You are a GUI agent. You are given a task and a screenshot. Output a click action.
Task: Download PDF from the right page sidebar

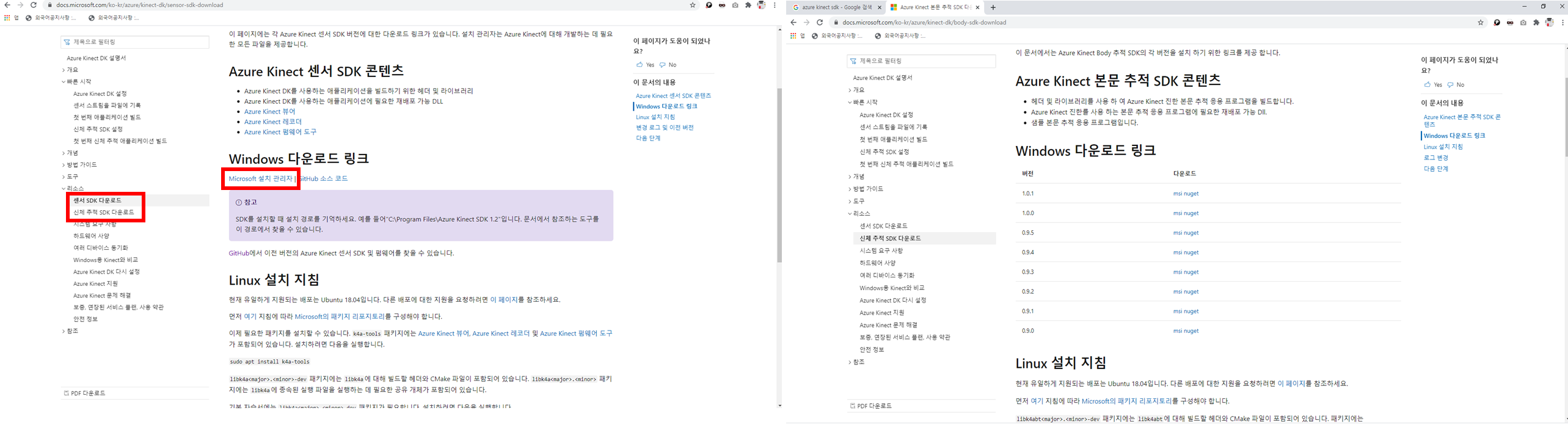(871, 406)
